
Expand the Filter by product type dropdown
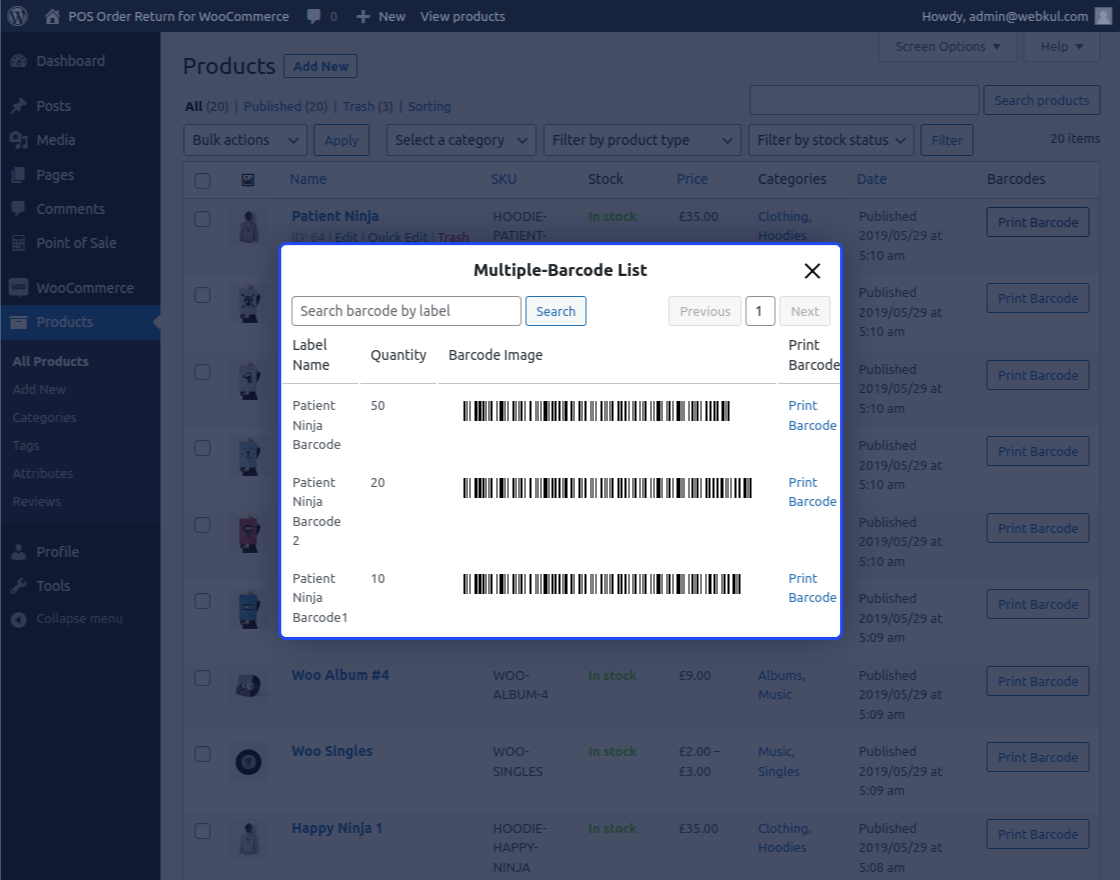[x=642, y=139]
